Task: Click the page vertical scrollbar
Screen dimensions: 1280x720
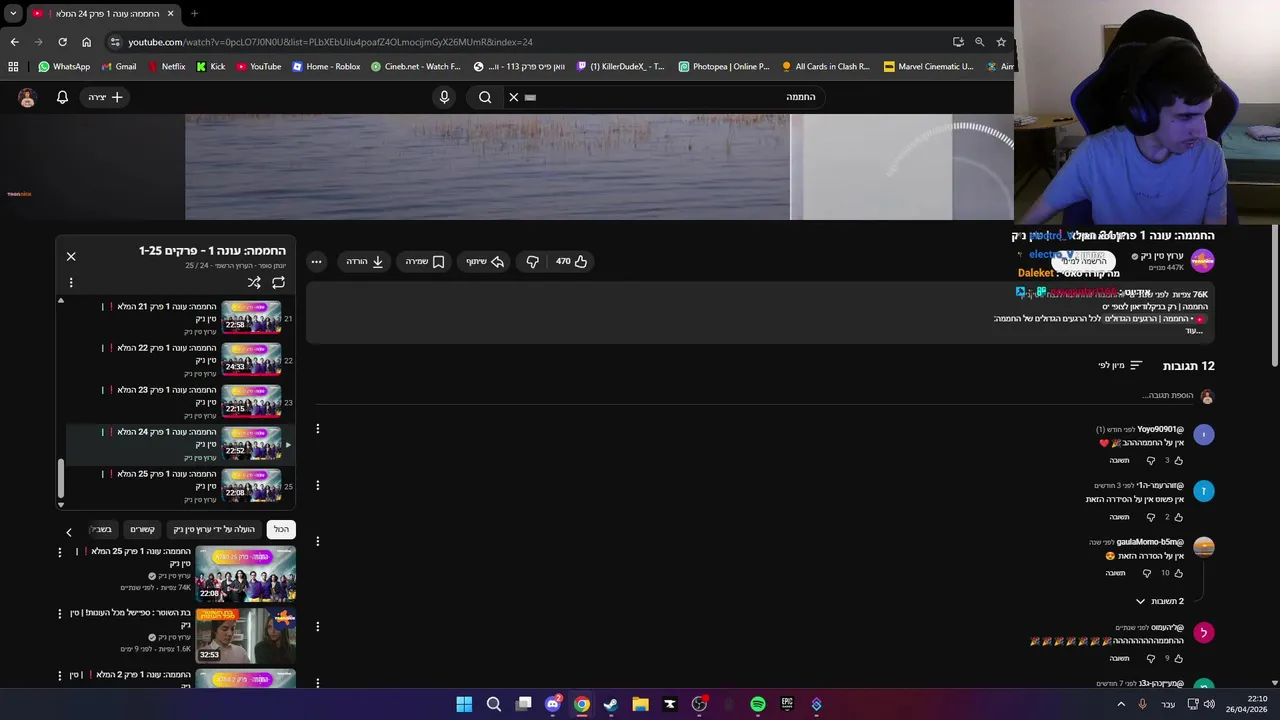Action: 1275,296
